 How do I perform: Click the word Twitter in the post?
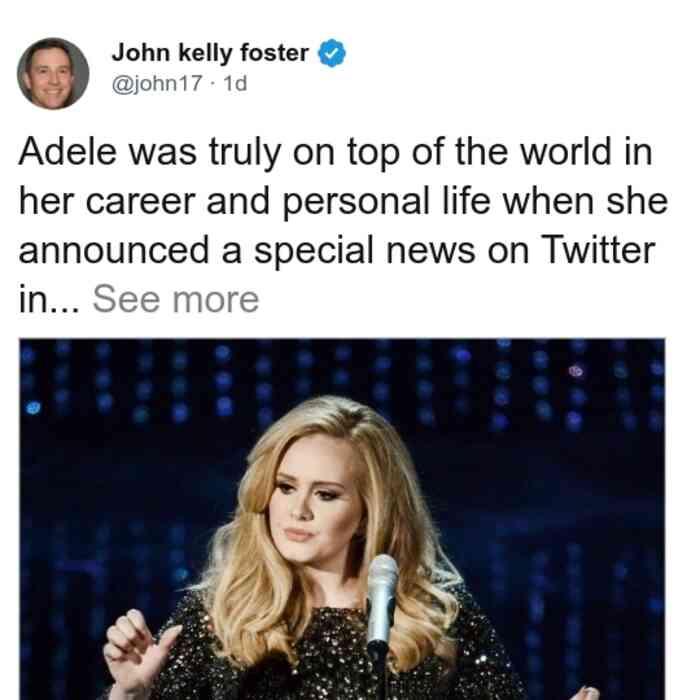click(598, 250)
